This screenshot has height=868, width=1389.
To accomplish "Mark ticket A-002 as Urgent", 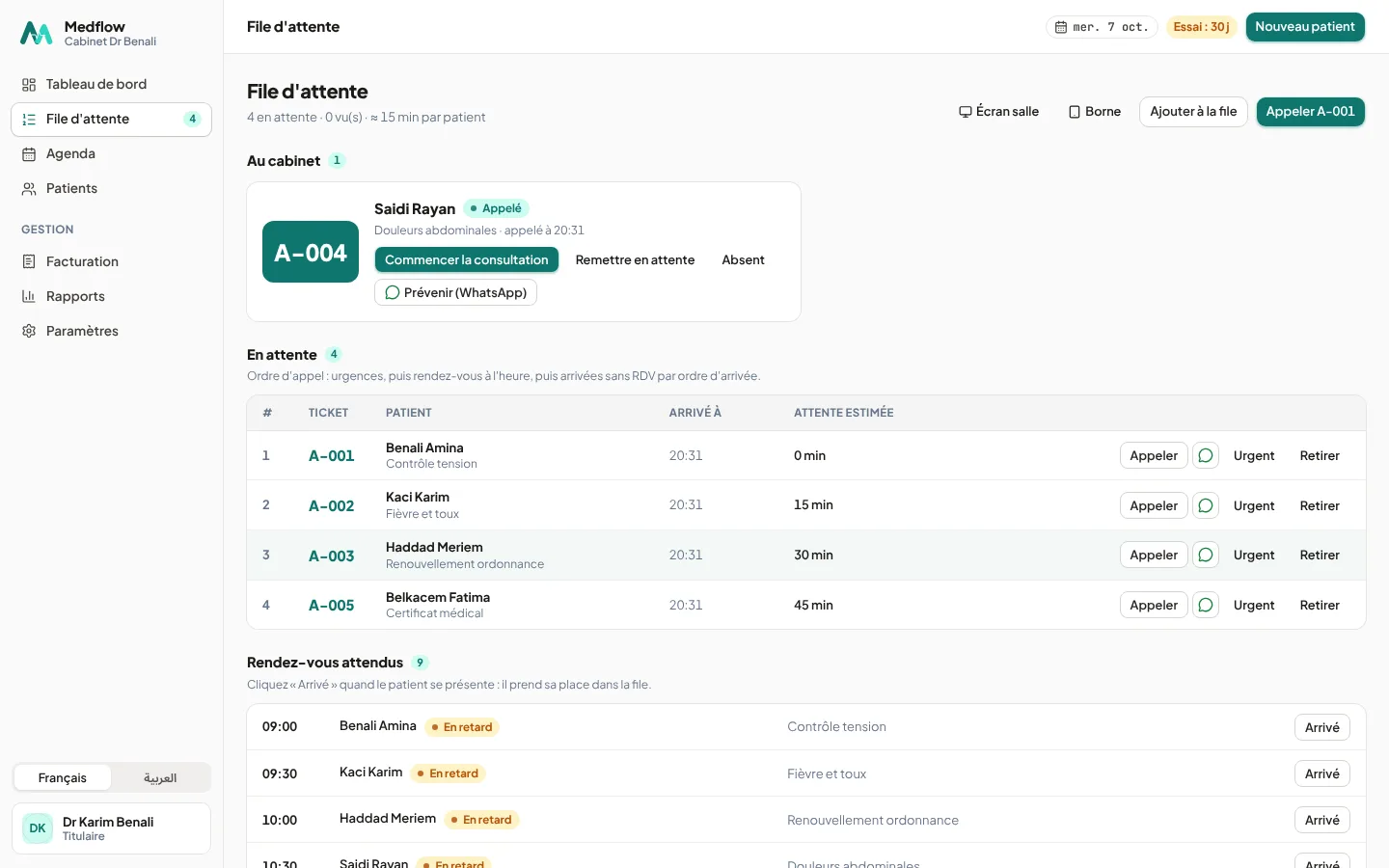I will [1254, 505].
